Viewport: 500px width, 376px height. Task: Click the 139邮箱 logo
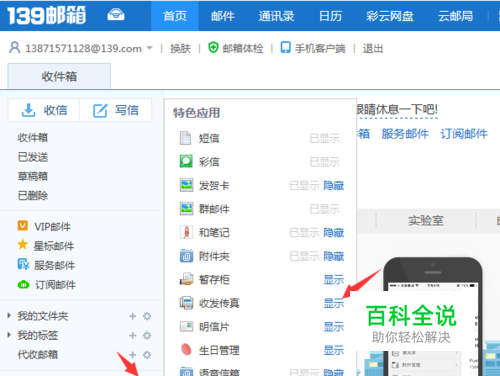[47, 15]
